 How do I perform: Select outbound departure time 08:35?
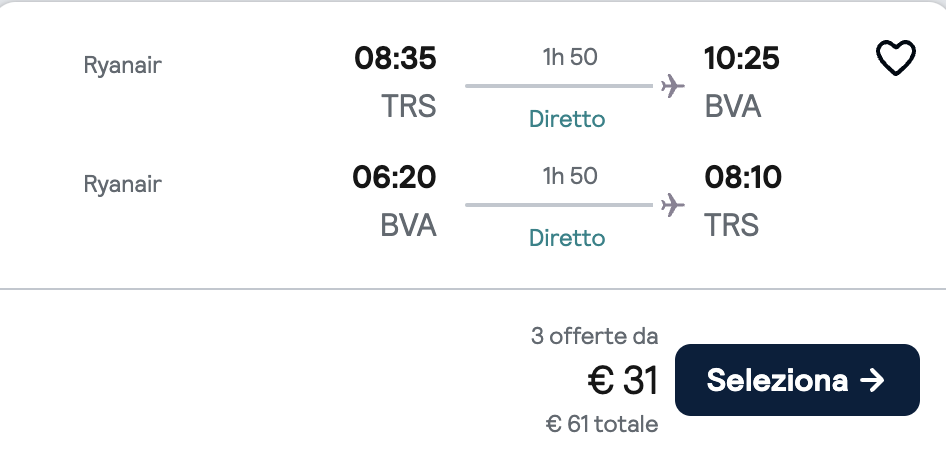pyautogui.click(x=395, y=59)
